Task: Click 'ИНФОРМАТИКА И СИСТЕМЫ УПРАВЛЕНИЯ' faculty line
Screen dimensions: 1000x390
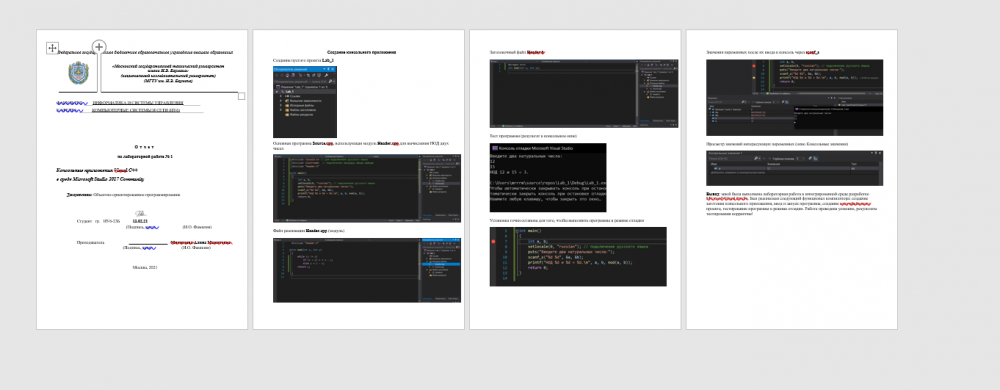Action: click(x=138, y=103)
